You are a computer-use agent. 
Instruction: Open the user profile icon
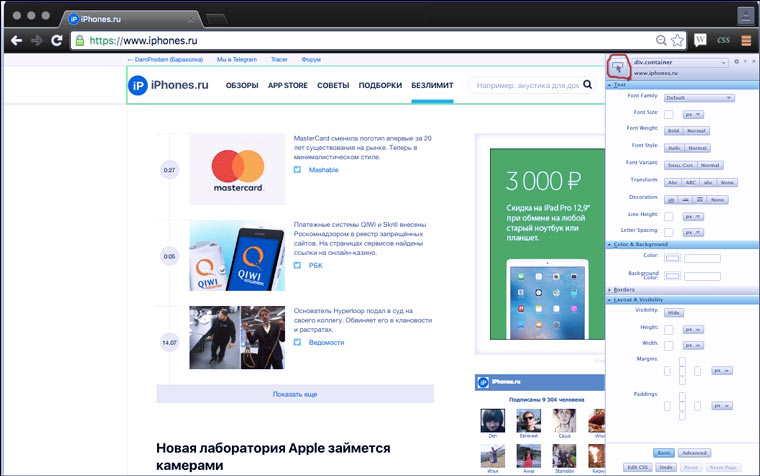[745, 16]
